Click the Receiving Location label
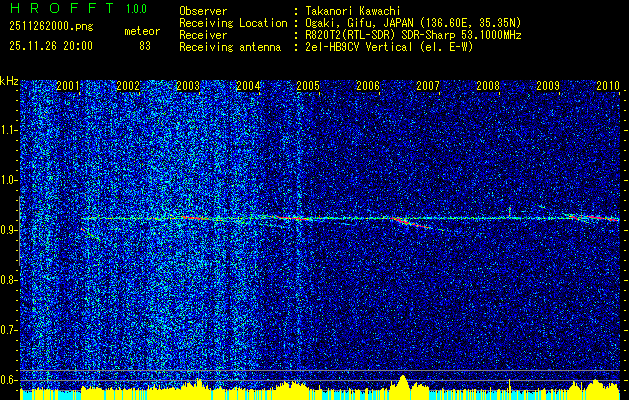The height and width of the screenshot is (400, 629). (x=233, y=23)
